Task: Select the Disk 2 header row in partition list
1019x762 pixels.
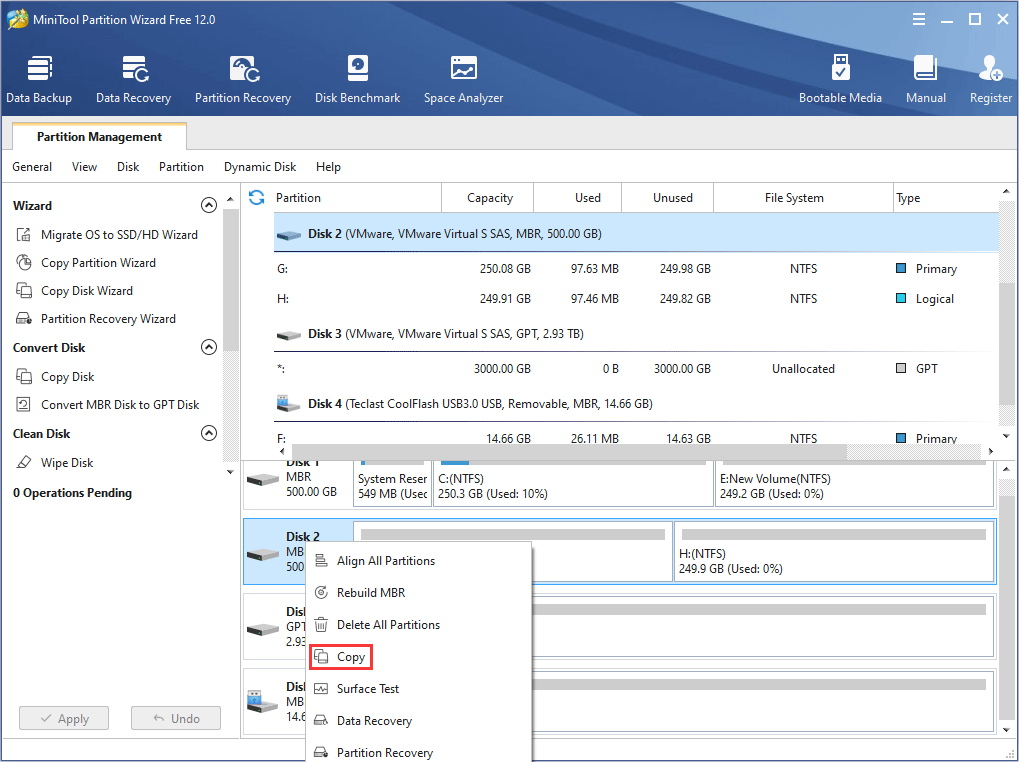Action: tap(636, 233)
